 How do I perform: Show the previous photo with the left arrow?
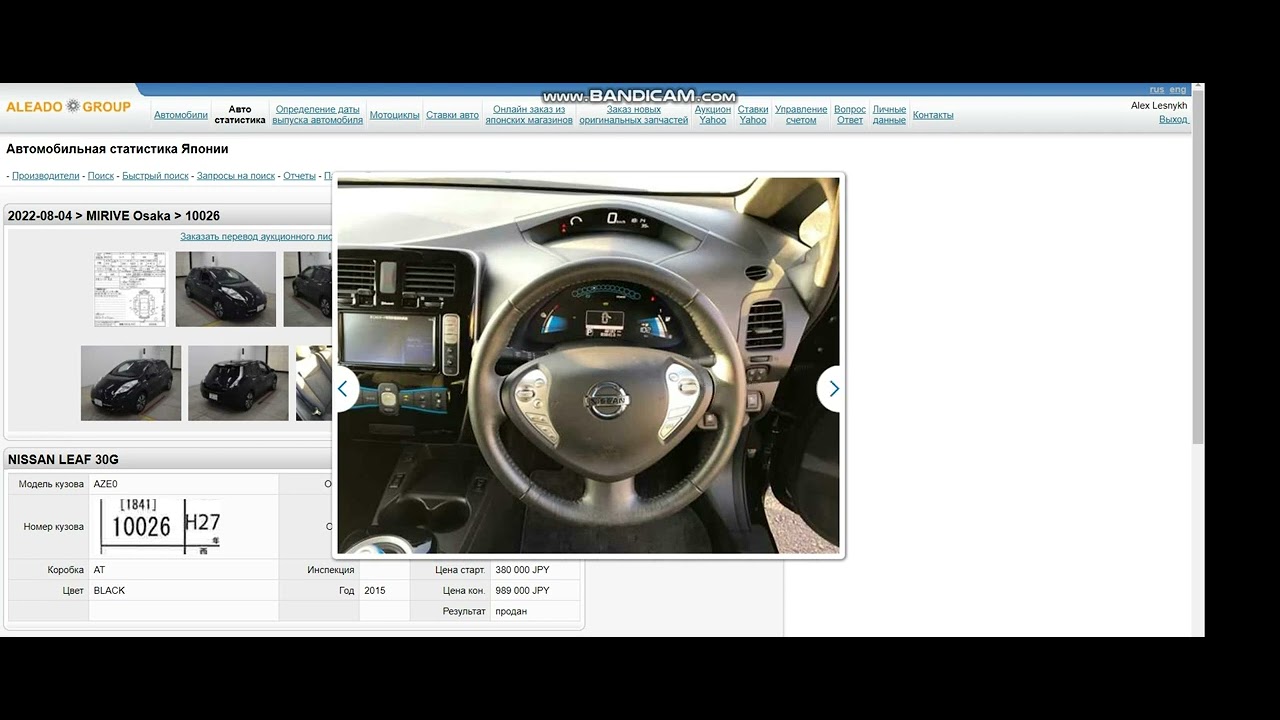[x=345, y=389]
